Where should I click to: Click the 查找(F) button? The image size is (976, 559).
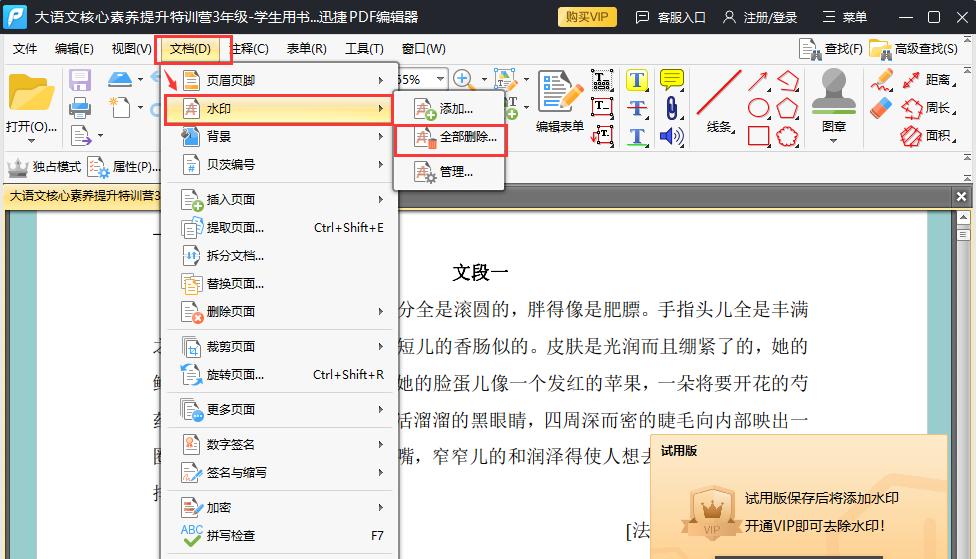click(x=831, y=49)
